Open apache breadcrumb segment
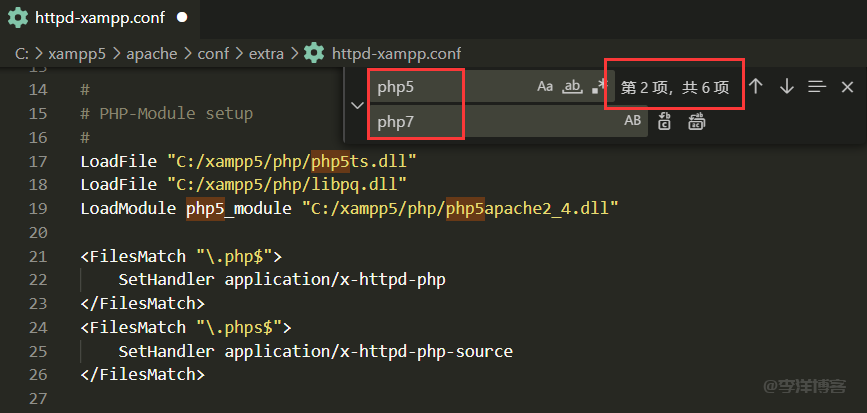 (150, 53)
